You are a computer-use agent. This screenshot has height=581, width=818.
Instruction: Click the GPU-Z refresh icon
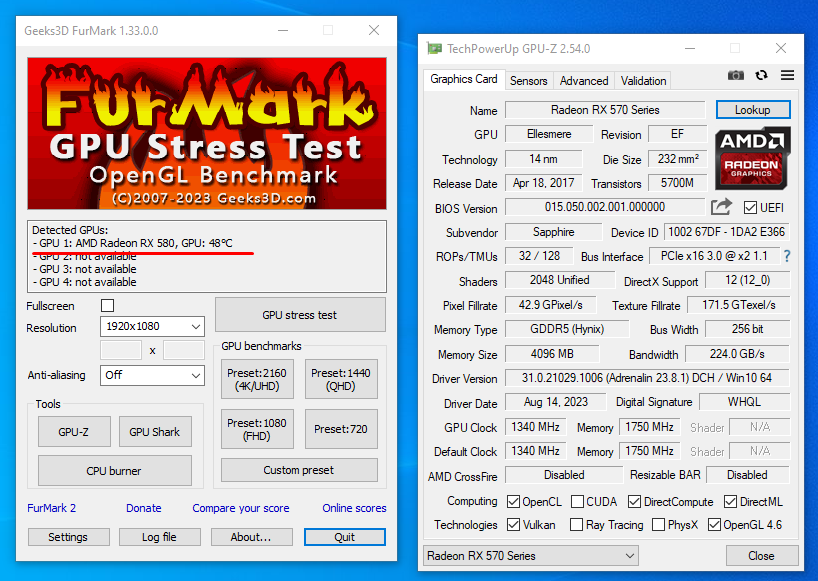tap(762, 76)
